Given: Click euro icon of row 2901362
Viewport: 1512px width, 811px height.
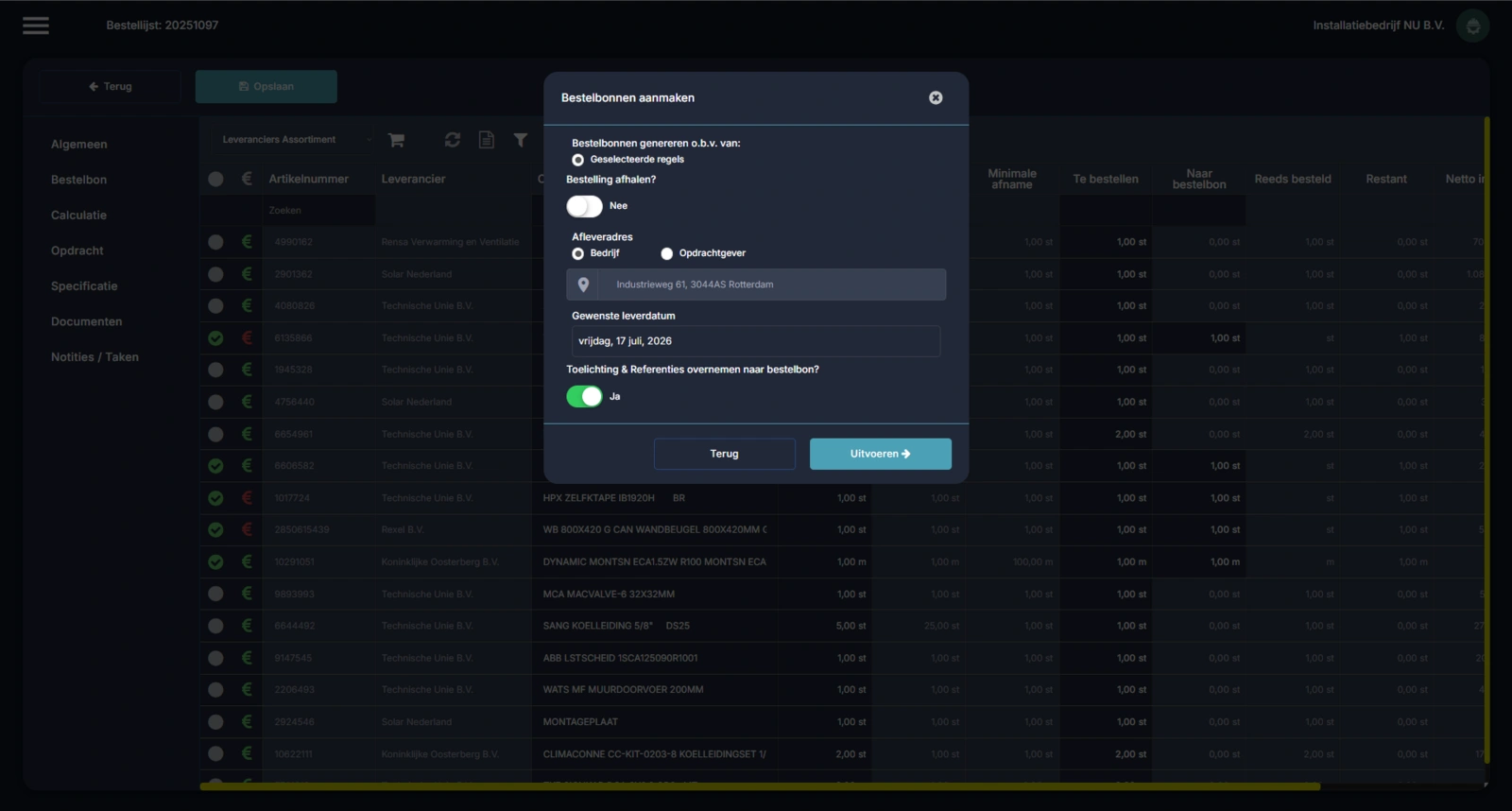Looking at the screenshot, I should [x=247, y=274].
